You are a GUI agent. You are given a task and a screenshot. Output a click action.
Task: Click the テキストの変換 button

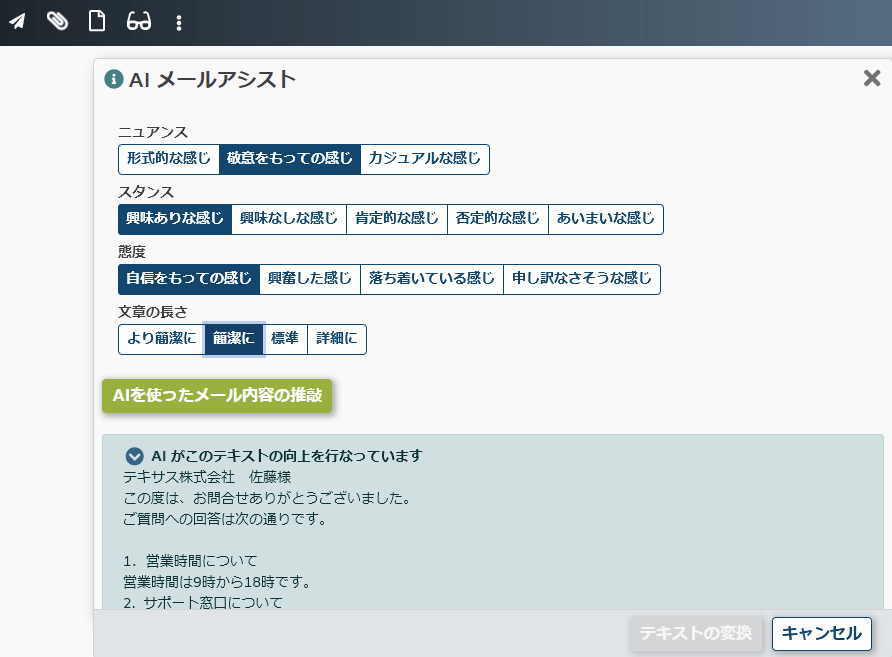pos(695,633)
